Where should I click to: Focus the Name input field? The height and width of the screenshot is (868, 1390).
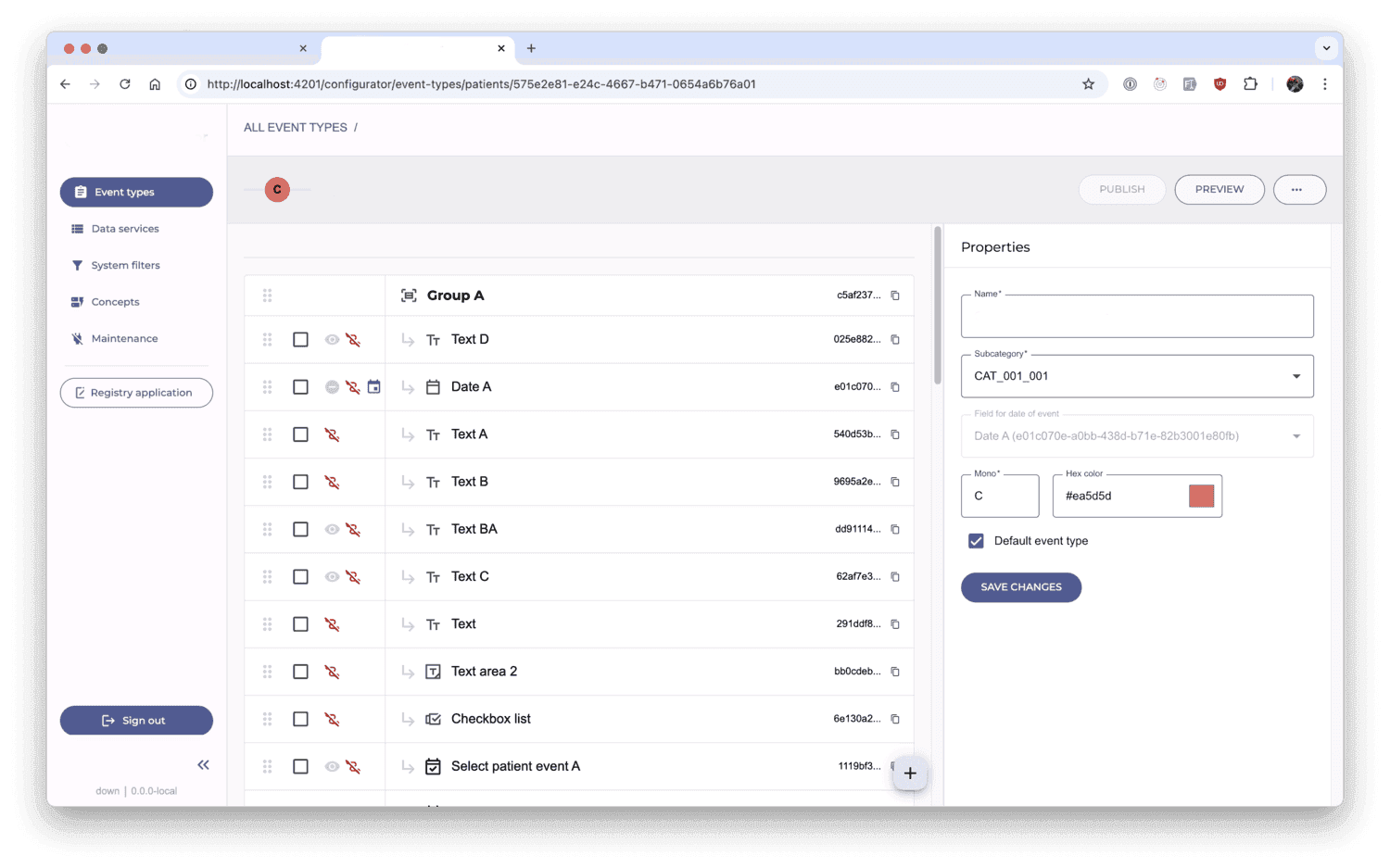[x=1137, y=318]
